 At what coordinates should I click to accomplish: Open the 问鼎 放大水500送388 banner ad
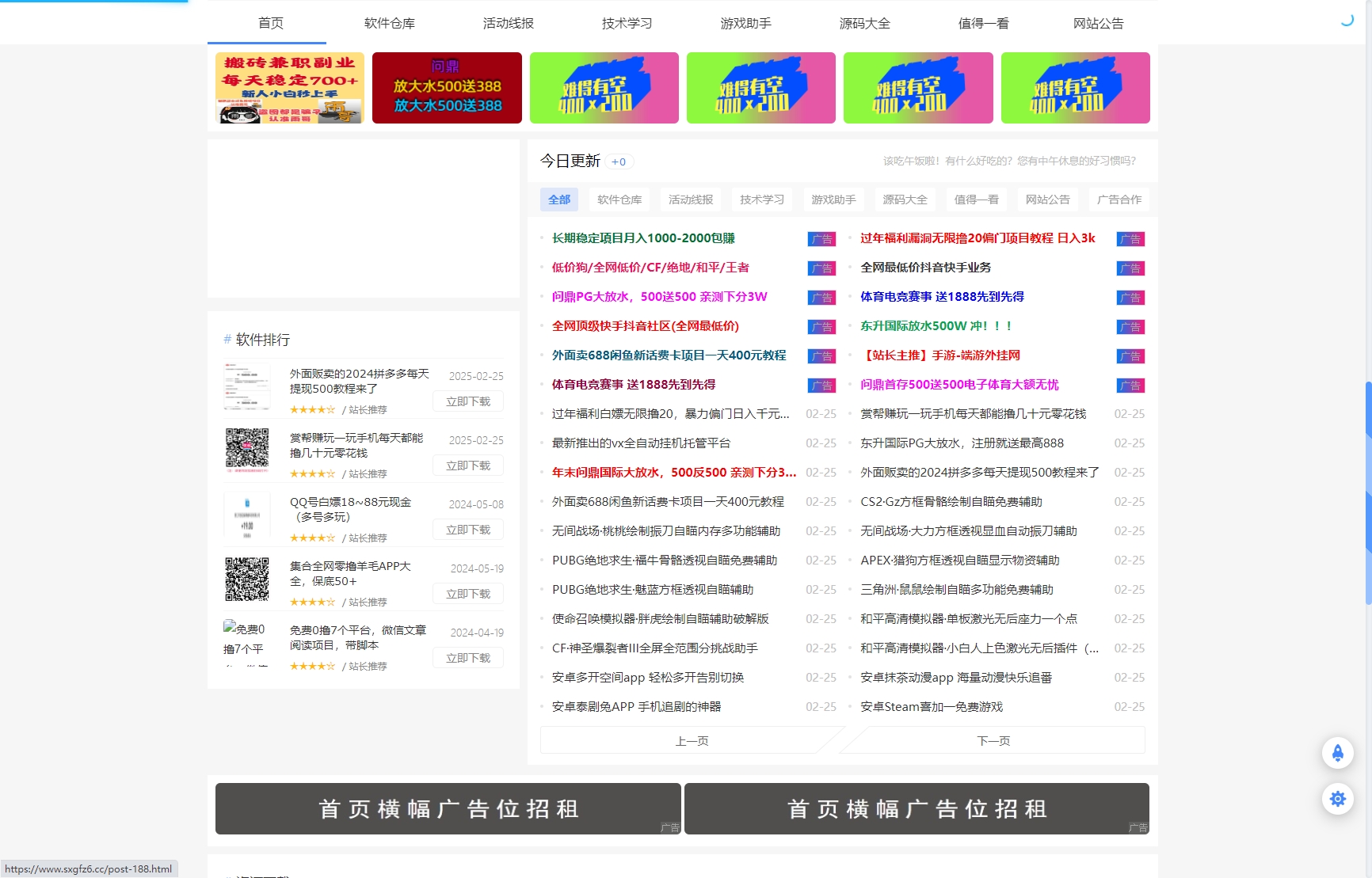(447, 88)
